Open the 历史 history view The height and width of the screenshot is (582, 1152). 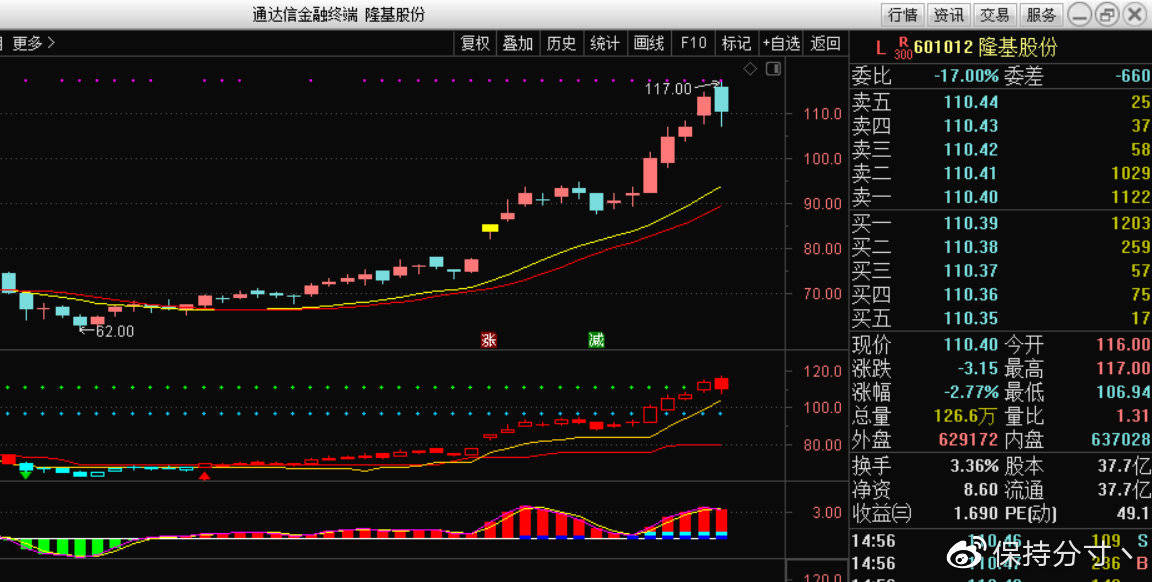[561, 43]
